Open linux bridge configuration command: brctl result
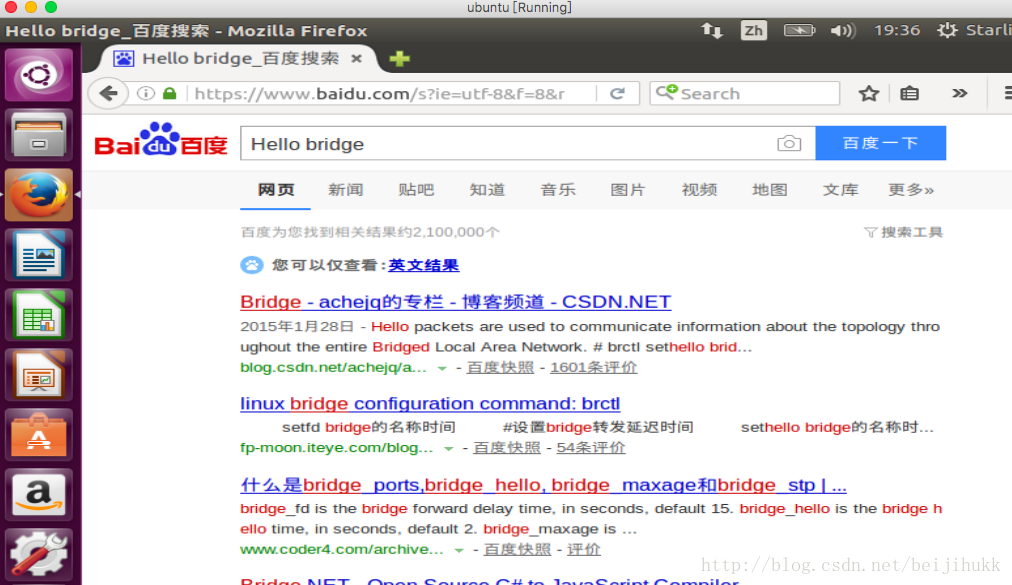The height and width of the screenshot is (585, 1012). (x=430, y=404)
